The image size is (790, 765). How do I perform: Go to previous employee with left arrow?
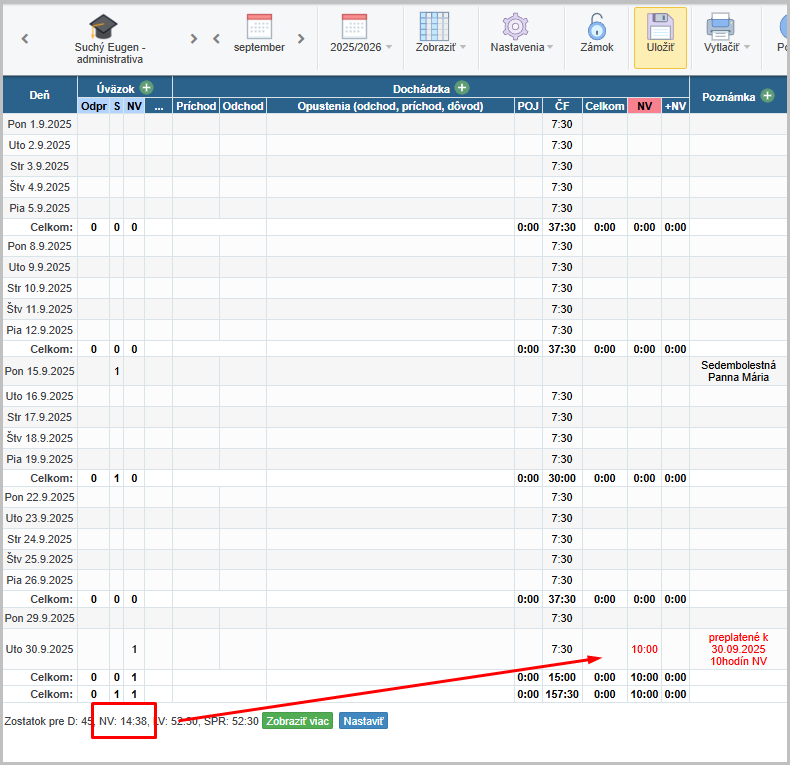point(25,39)
